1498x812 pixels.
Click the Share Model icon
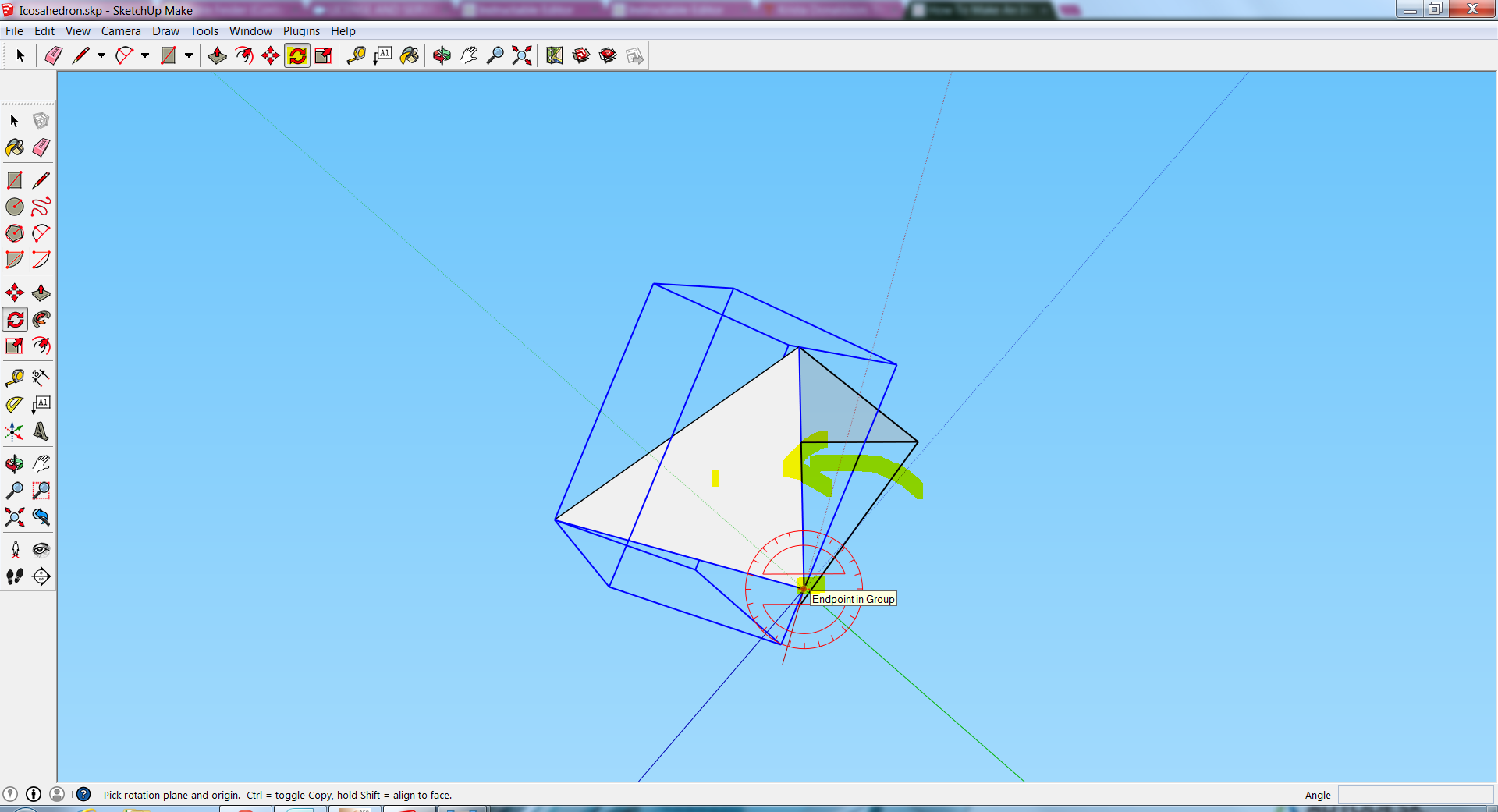click(x=634, y=55)
